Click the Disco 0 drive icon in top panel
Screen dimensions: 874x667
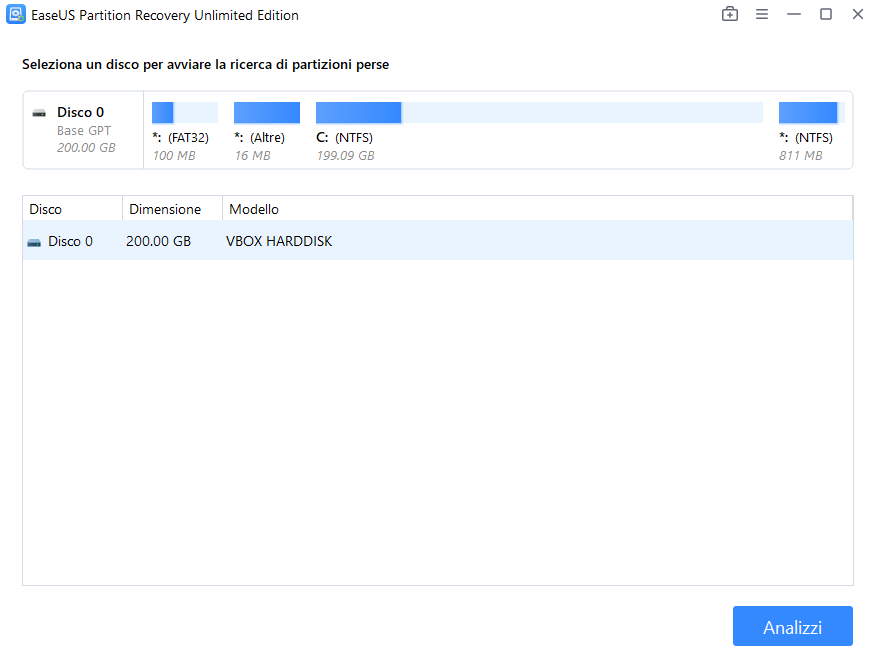pyautogui.click(x=39, y=113)
